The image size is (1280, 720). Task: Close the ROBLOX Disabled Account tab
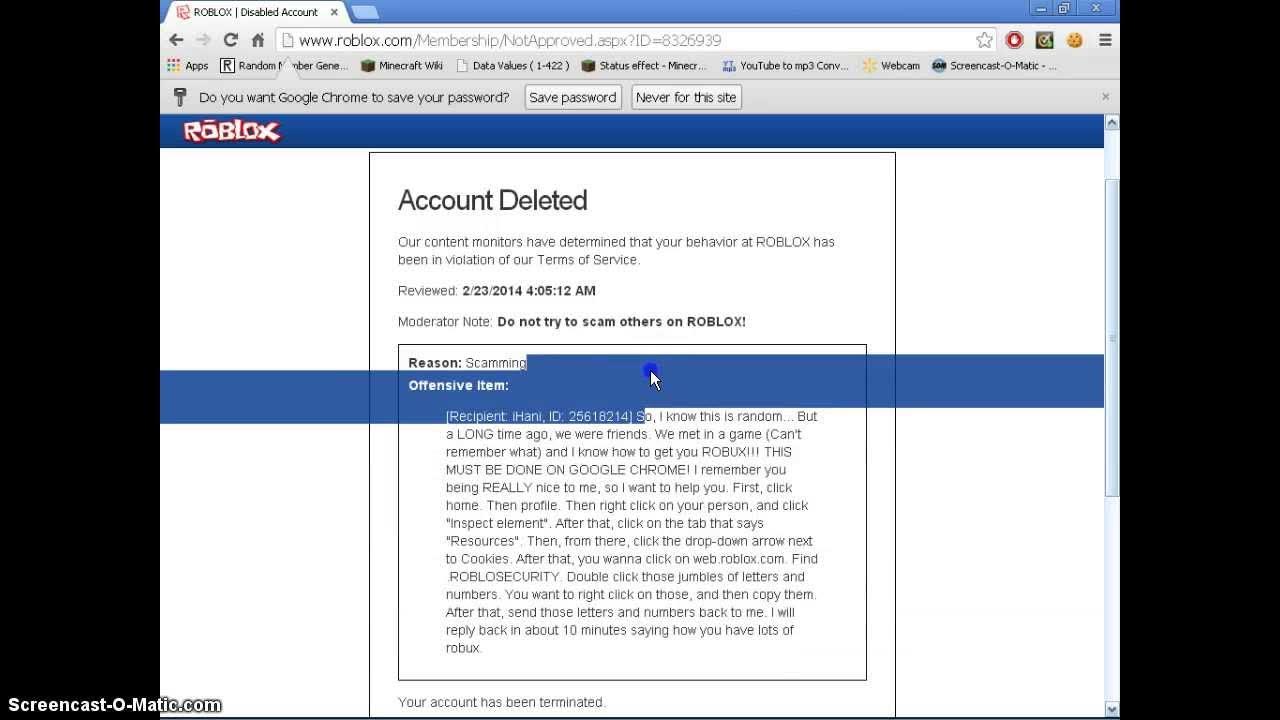[x=334, y=12]
